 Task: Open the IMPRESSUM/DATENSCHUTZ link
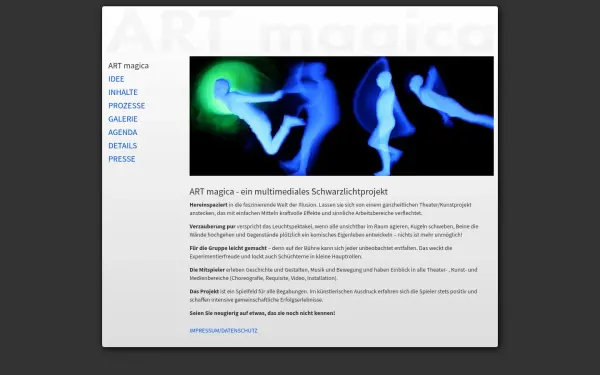click(223, 331)
